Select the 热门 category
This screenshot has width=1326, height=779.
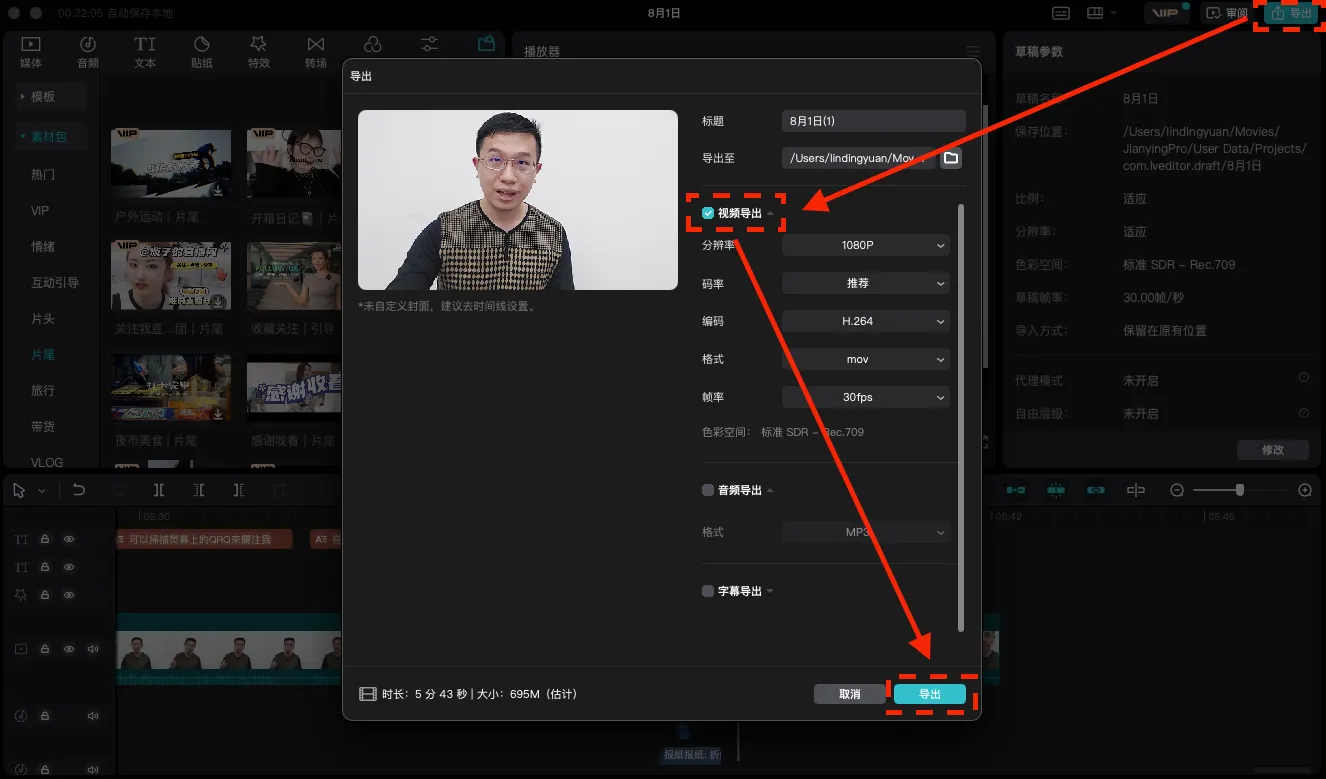coord(43,174)
